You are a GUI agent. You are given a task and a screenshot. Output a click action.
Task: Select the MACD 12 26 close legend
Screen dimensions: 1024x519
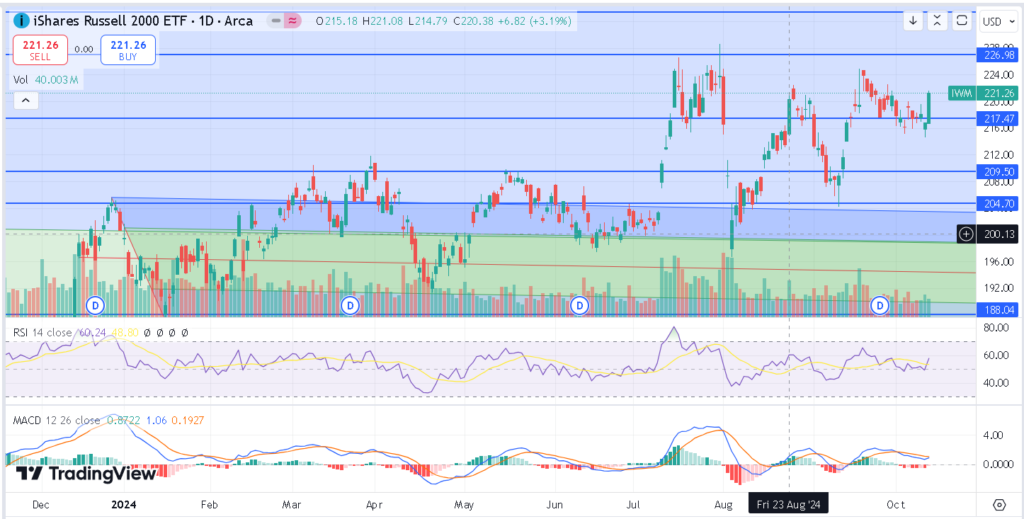57,420
